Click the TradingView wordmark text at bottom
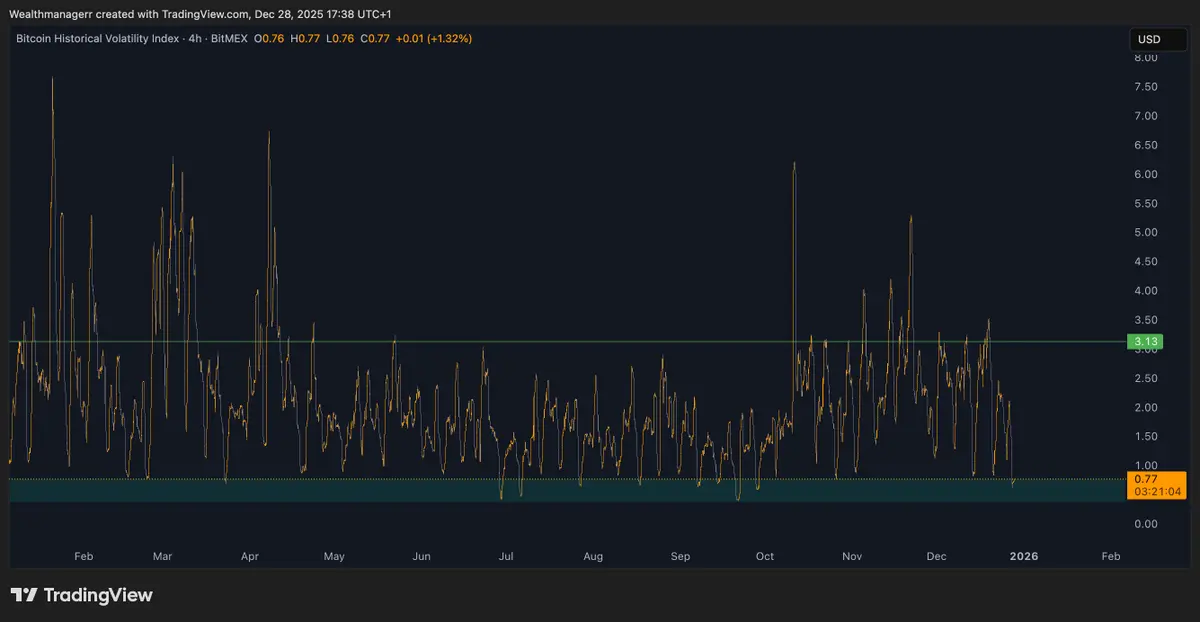 point(97,595)
